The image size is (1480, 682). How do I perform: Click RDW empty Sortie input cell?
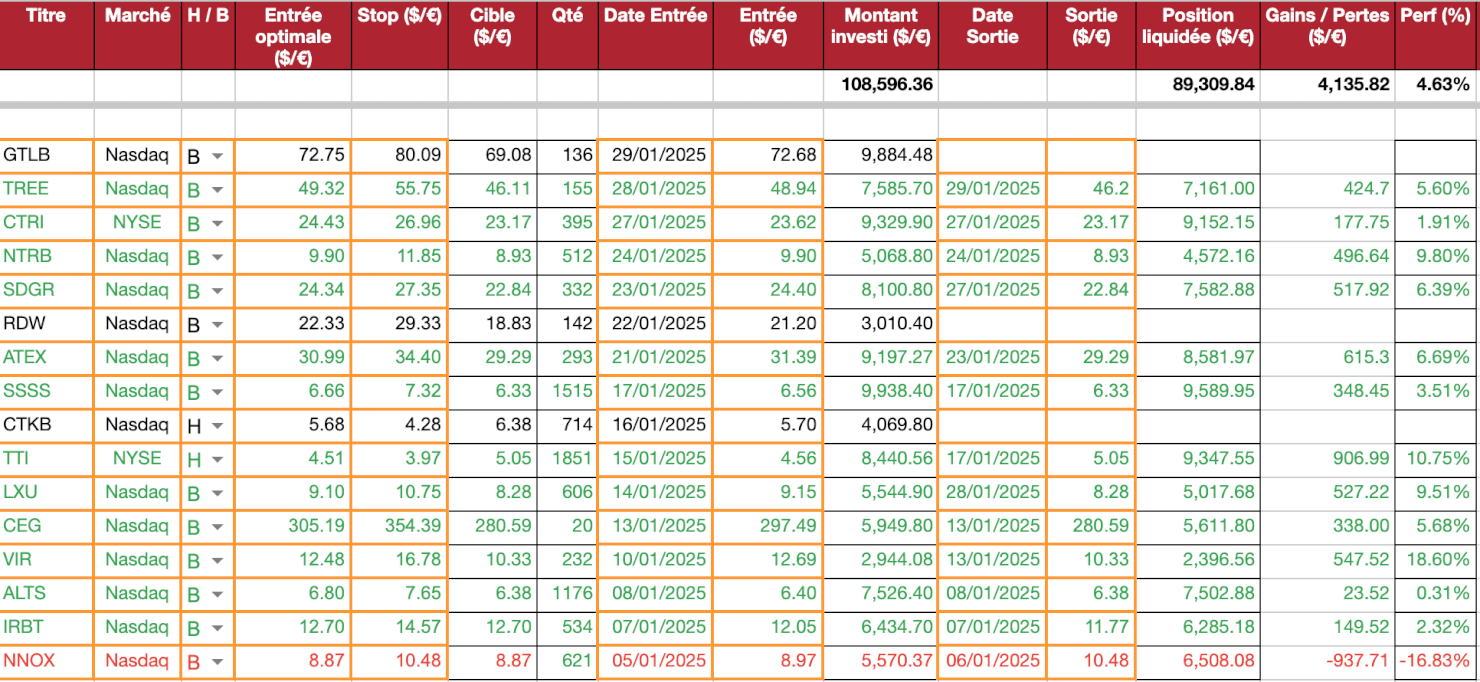1092,324
